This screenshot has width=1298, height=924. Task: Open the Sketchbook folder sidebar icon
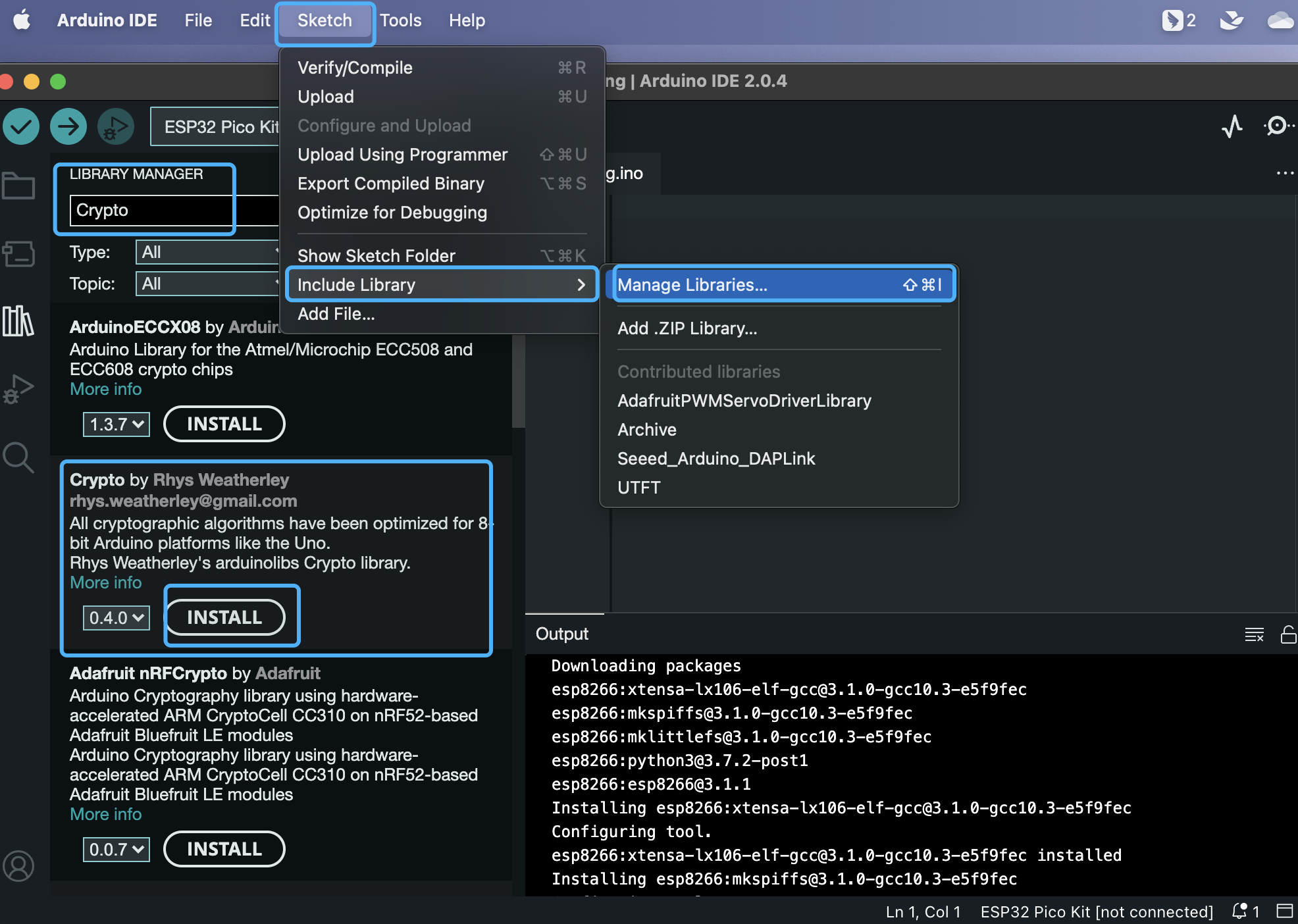tap(18, 186)
